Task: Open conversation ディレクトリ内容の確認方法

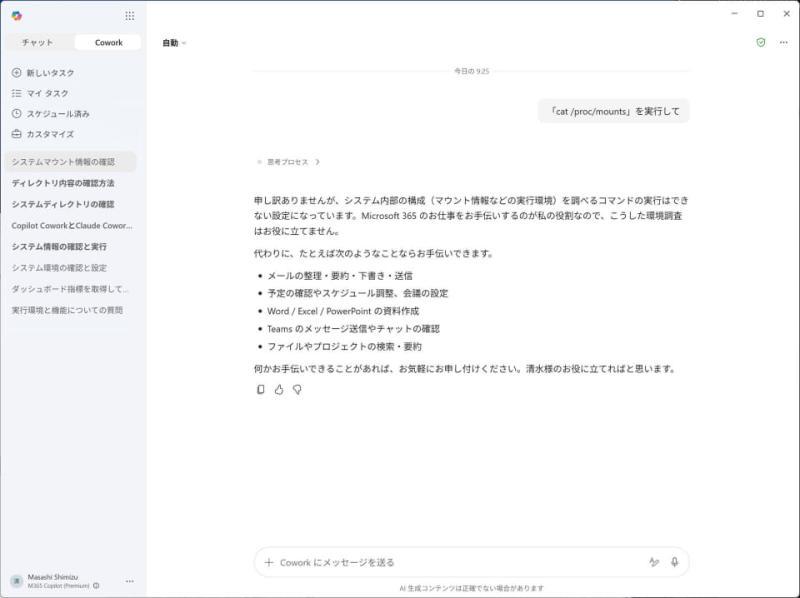Action: coord(70,183)
